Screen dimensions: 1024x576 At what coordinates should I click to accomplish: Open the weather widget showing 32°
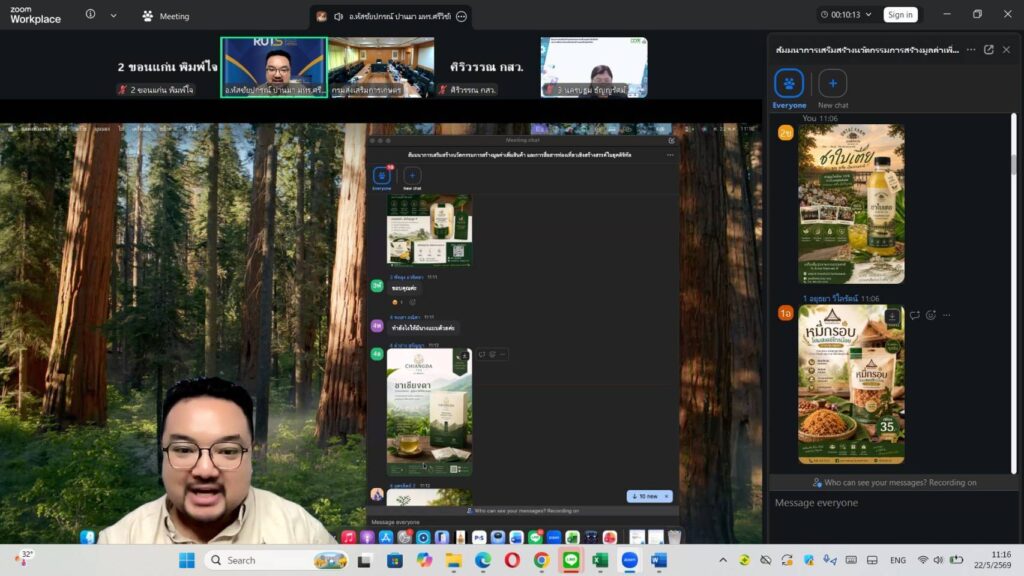click(x=24, y=558)
